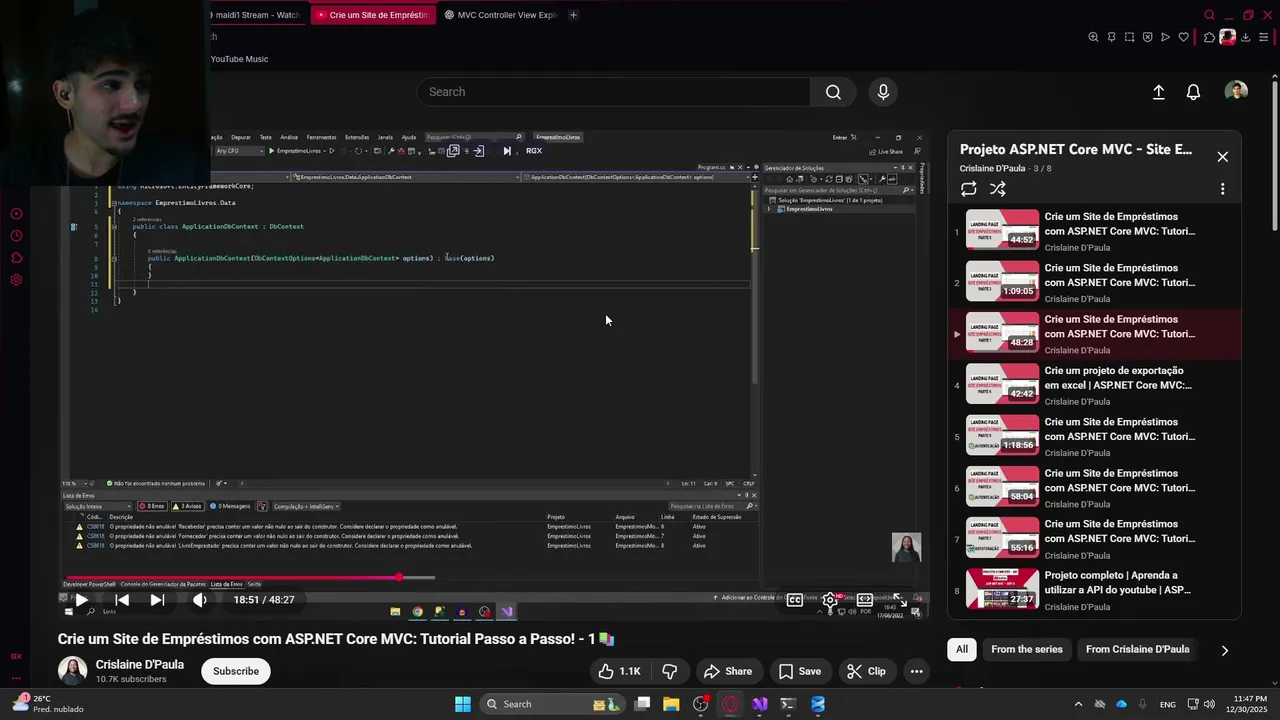
Task: Show more filter chips with right chevron
Action: click(x=1224, y=650)
